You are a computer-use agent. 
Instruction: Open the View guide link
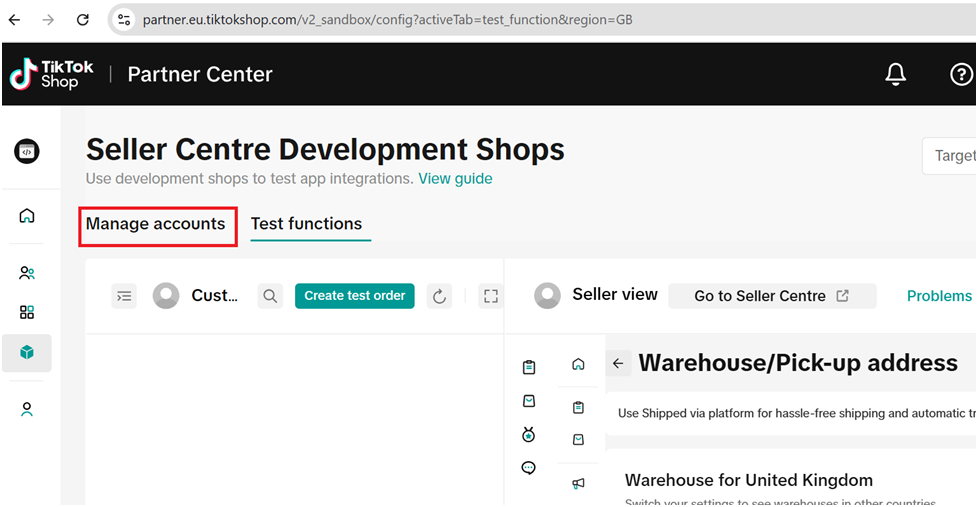(455, 179)
